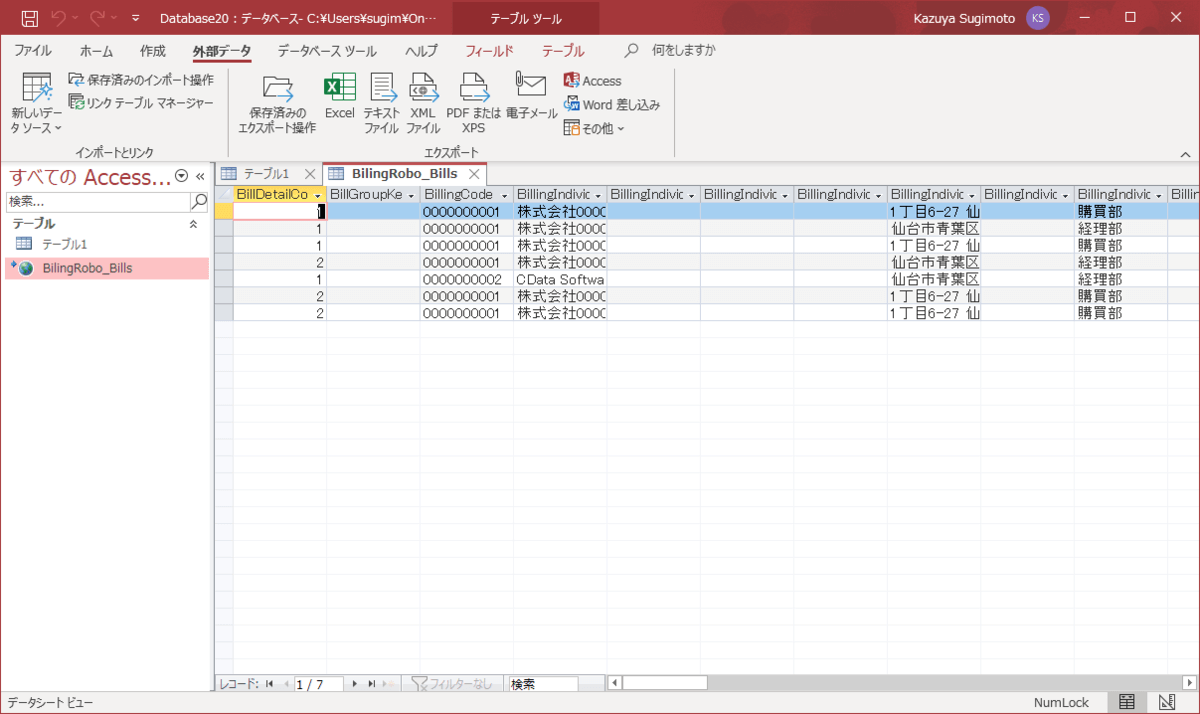Select BilingRobo_Bills linked table in navigation
The height and width of the screenshot is (714, 1200).
[107, 268]
